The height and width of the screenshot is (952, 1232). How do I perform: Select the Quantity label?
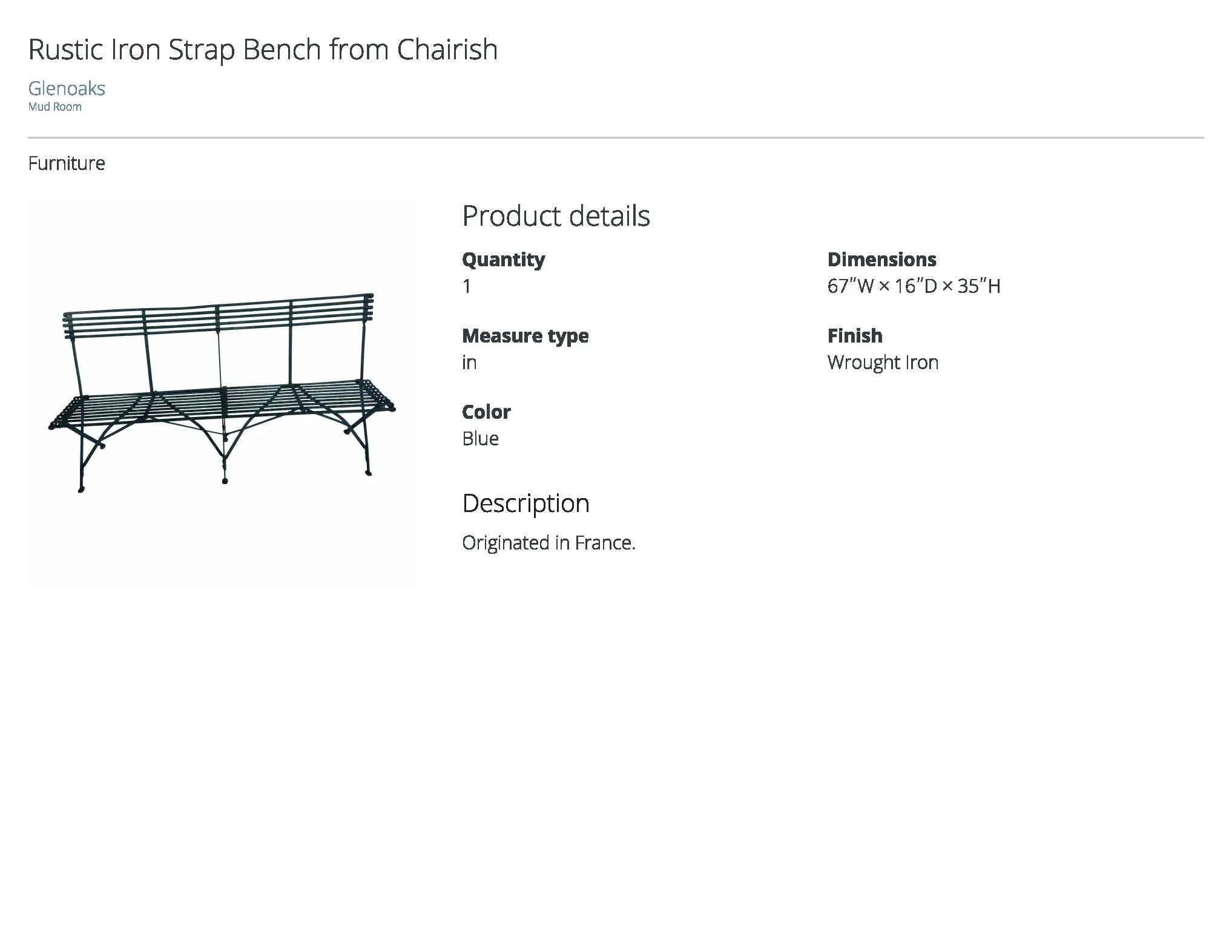tap(503, 260)
